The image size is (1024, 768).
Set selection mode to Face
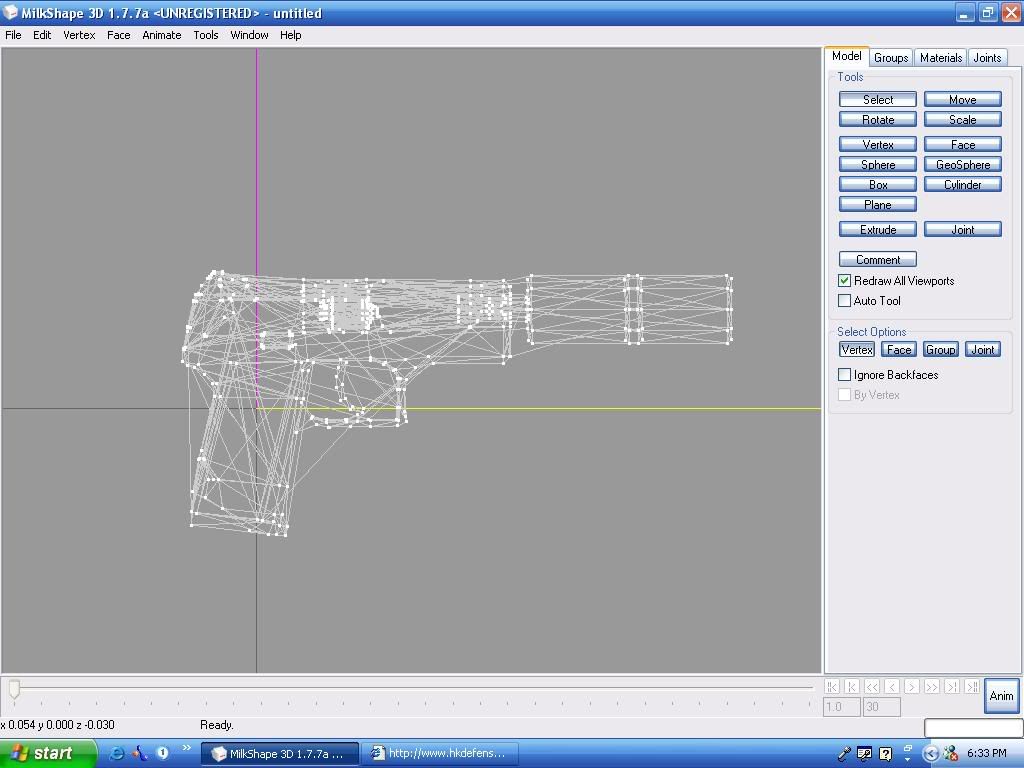(x=899, y=349)
